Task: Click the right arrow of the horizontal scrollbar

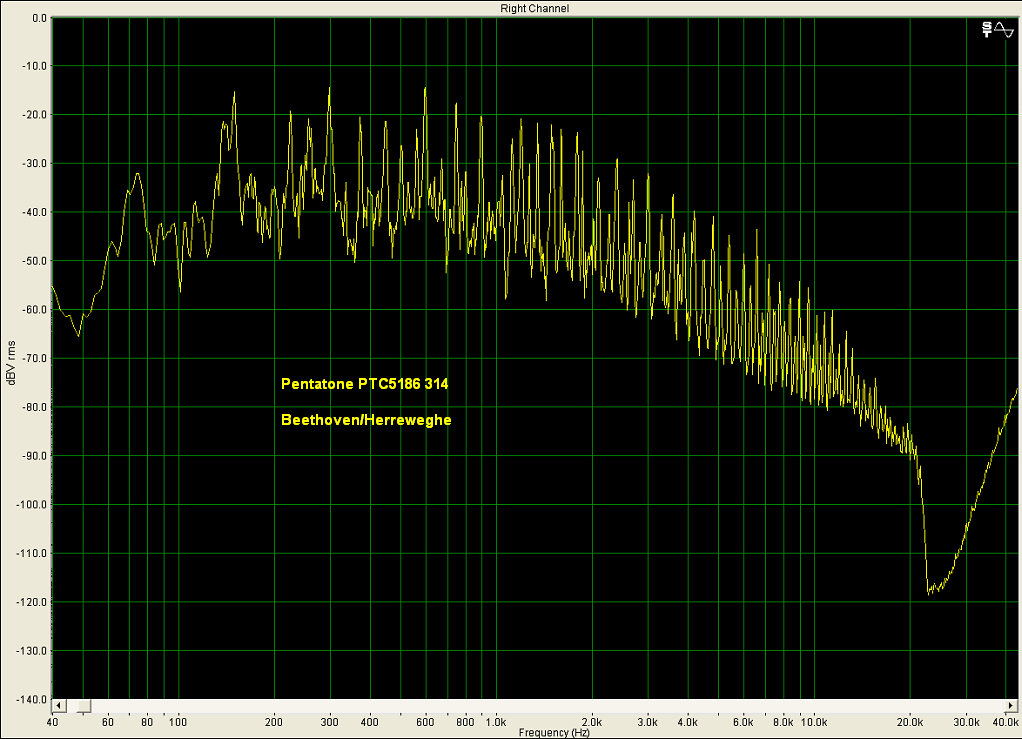Action: pos(1011,706)
